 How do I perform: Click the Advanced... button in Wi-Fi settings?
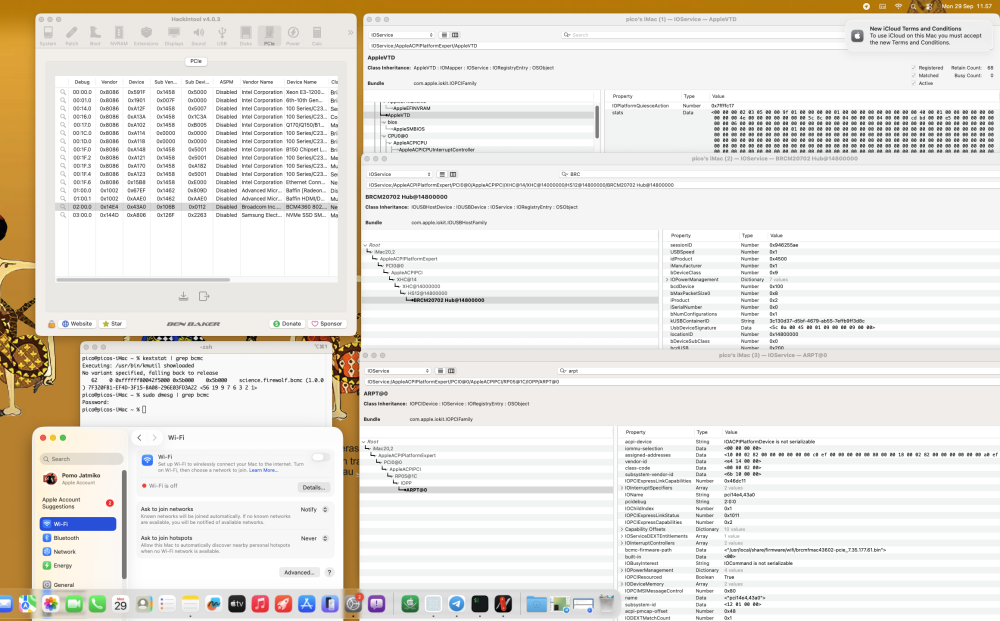click(x=298, y=572)
